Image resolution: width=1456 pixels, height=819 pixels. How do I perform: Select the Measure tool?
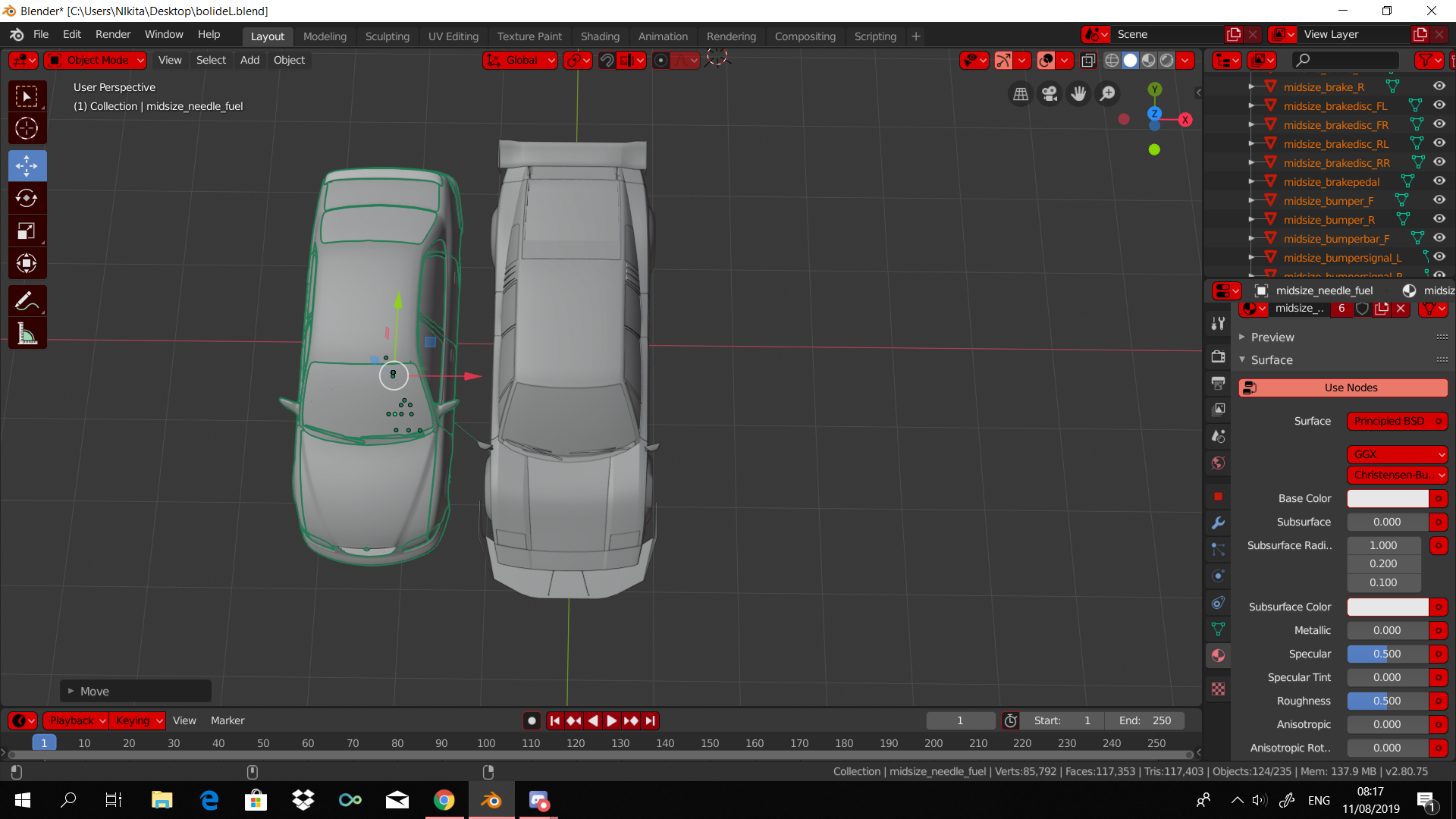27,334
